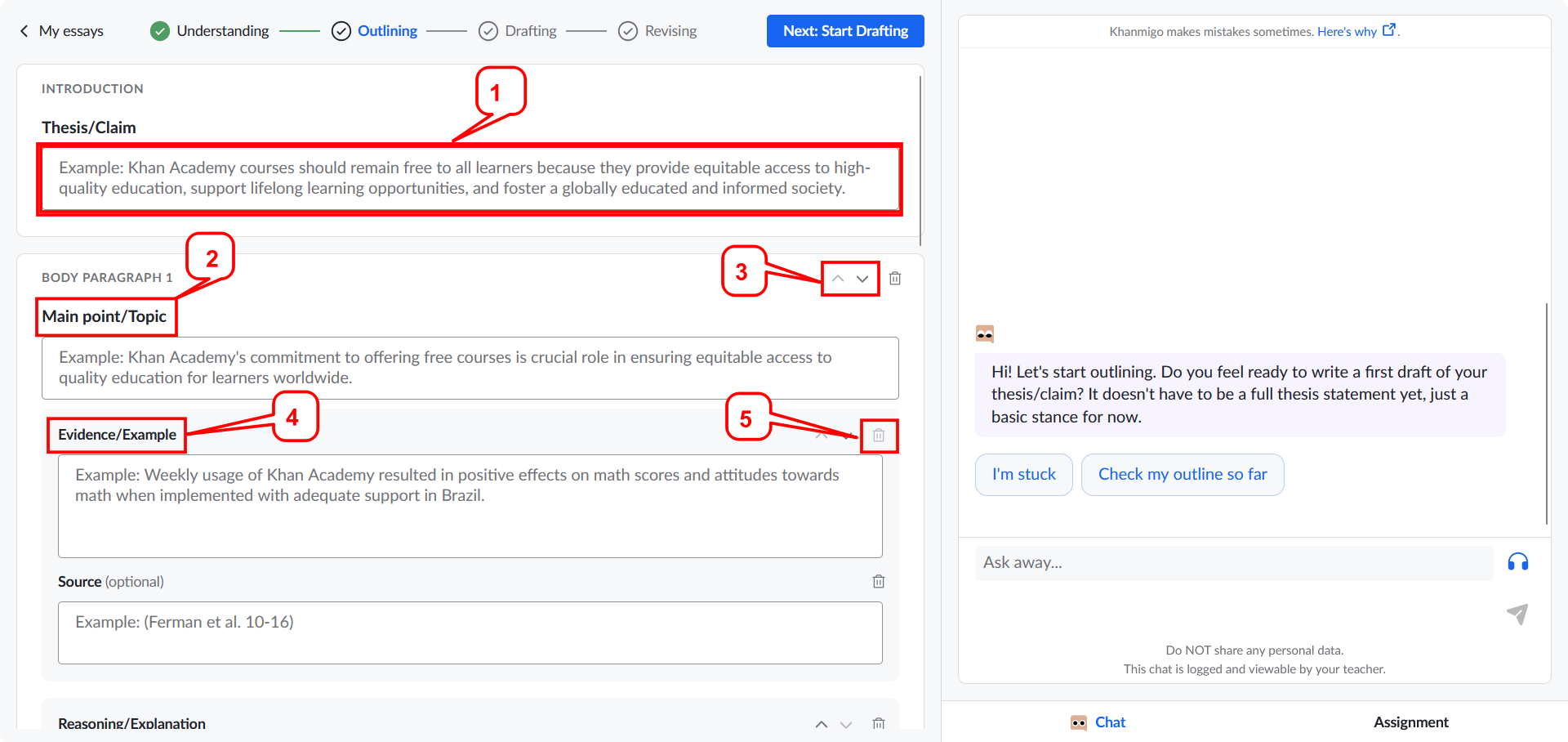Select the Outlining step
This screenshot has height=742, width=1568.
pyautogui.click(x=387, y=31)
